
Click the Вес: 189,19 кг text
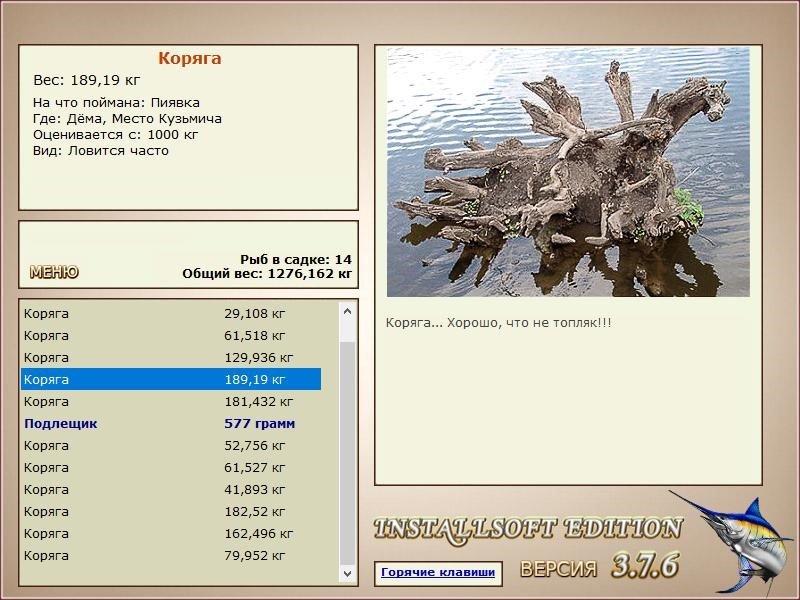click(86, 80)
